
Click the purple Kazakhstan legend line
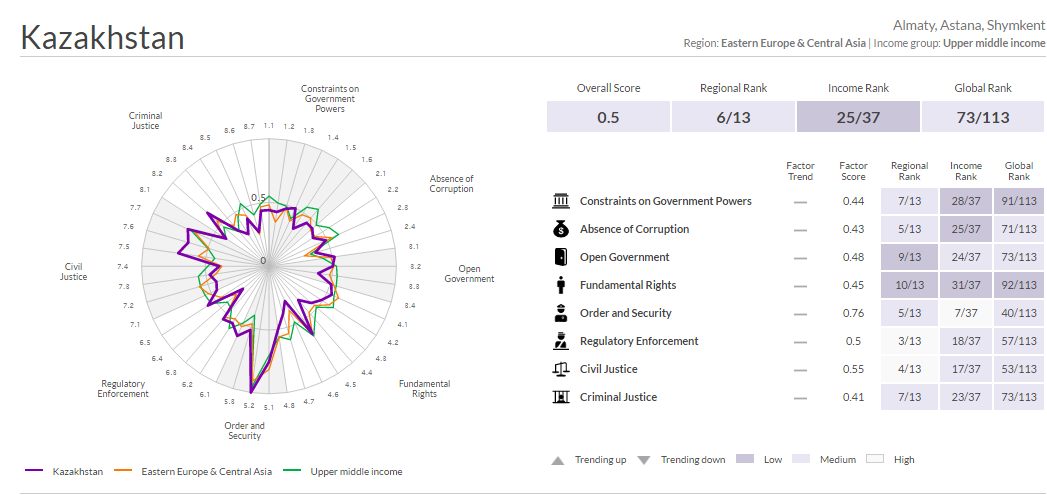34,472
